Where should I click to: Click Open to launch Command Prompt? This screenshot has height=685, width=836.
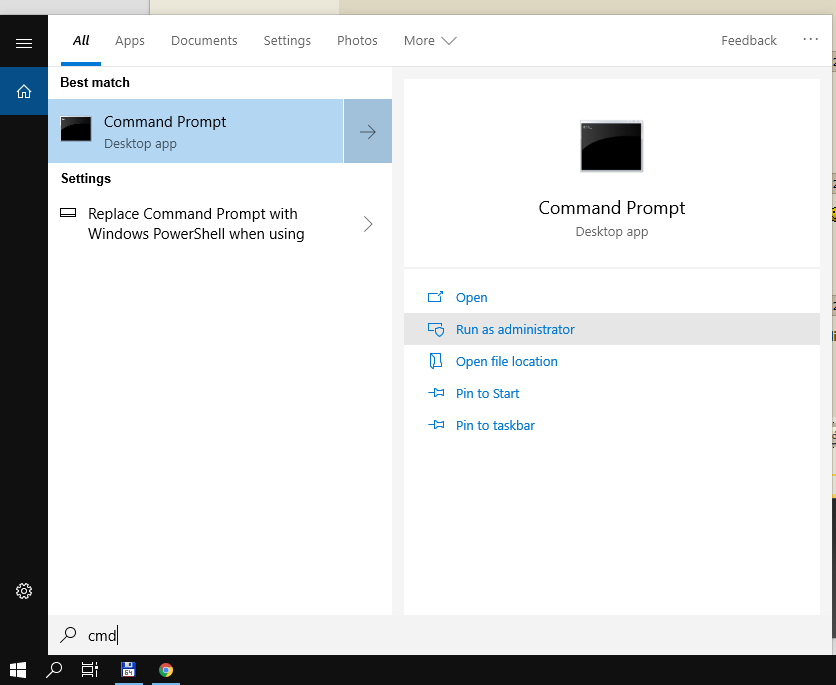point(471,297)
